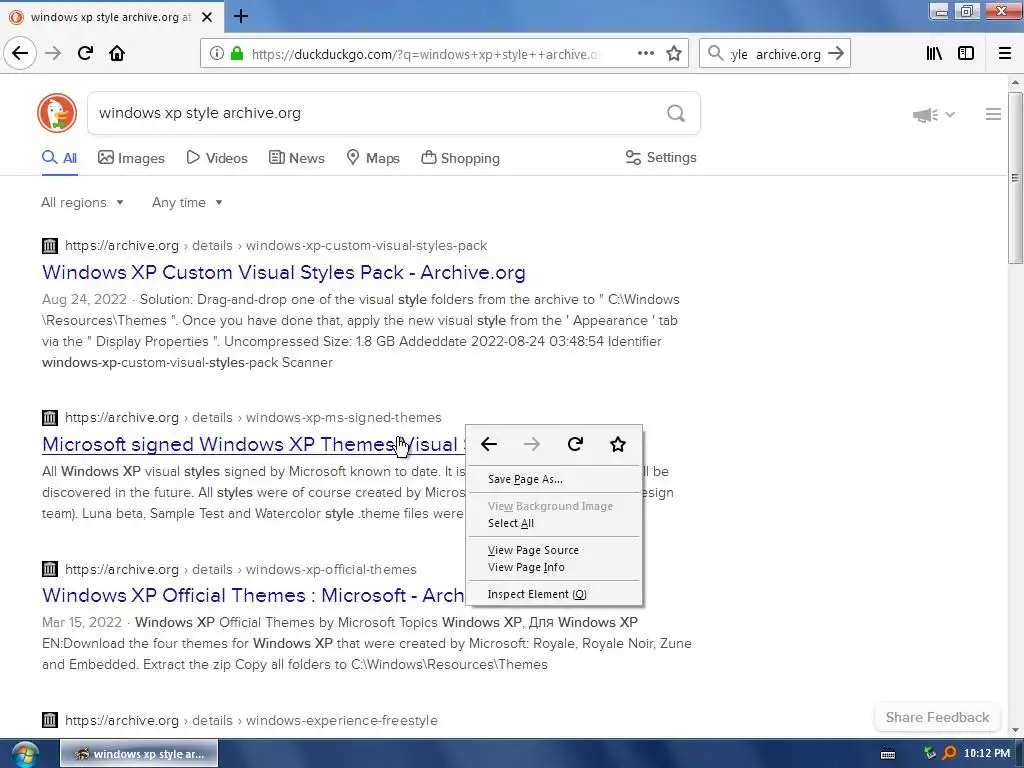Switch to the Videos tab
This screenshot has width=1024, height=768.
pyautogui.click(x=217, y=158)
